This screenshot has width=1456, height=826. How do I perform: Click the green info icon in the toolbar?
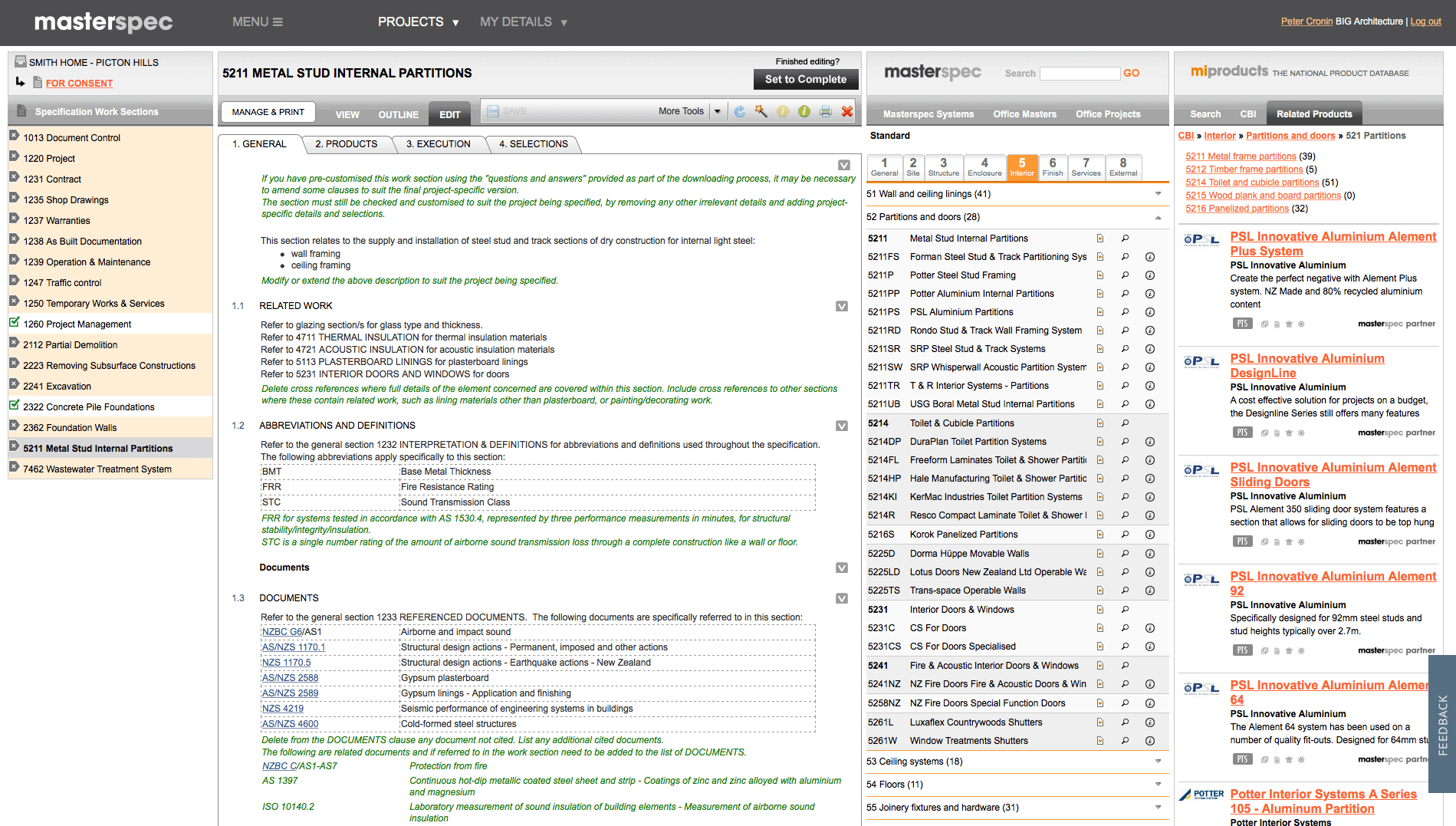(x=804, y=112)
